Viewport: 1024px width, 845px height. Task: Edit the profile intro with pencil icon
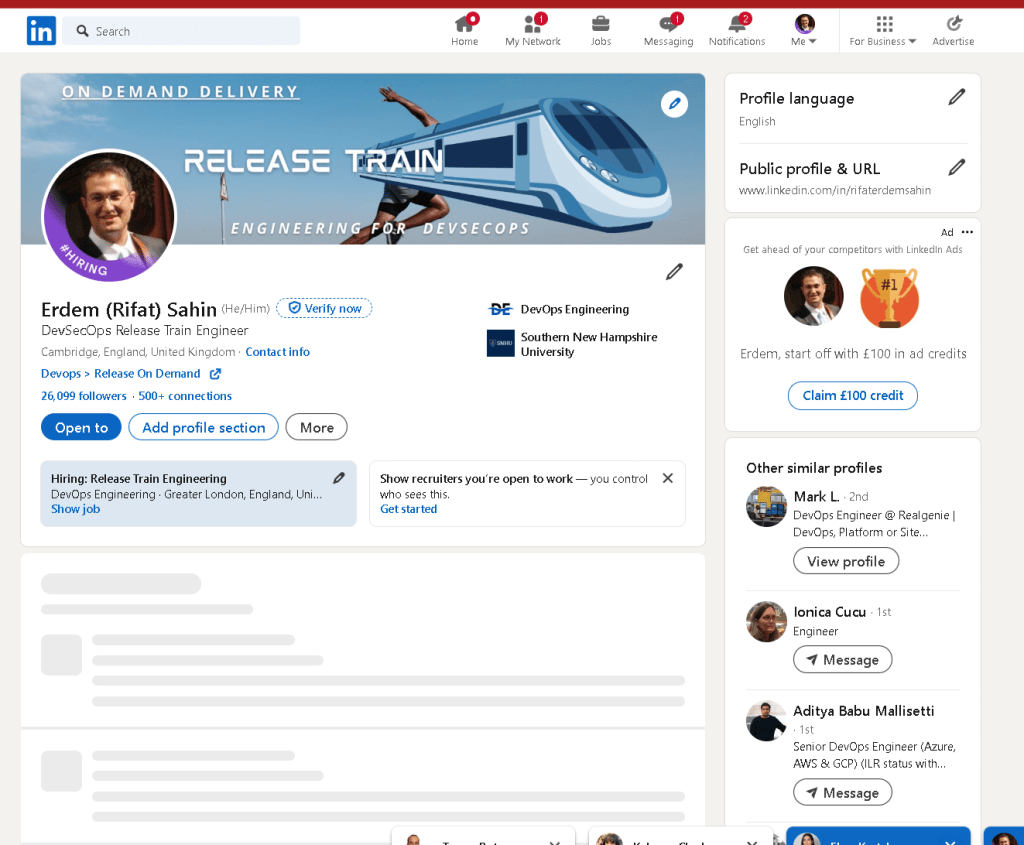(x=674, y=272)
